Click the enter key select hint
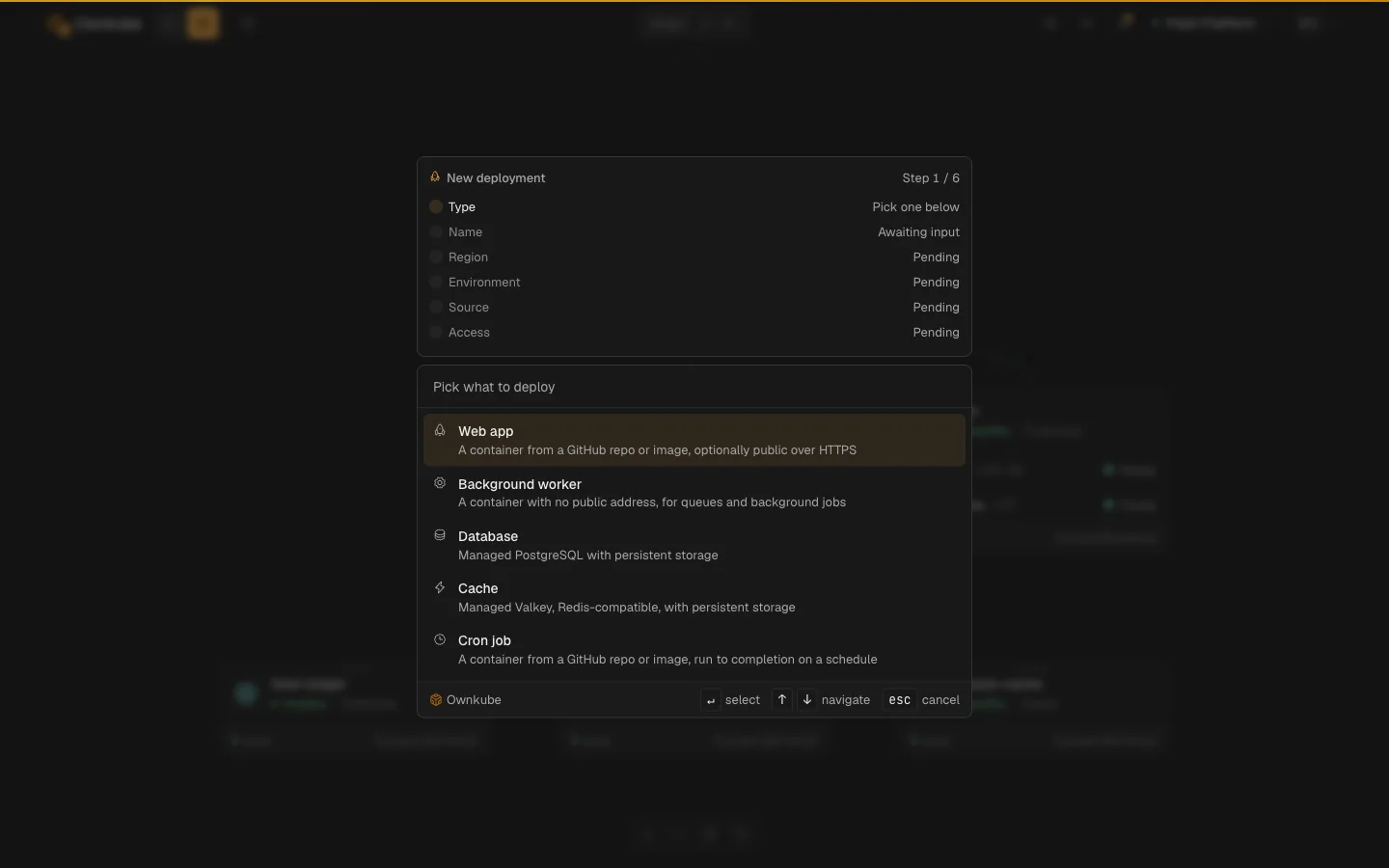1389x868 pixels. click(x=711, y=700)
